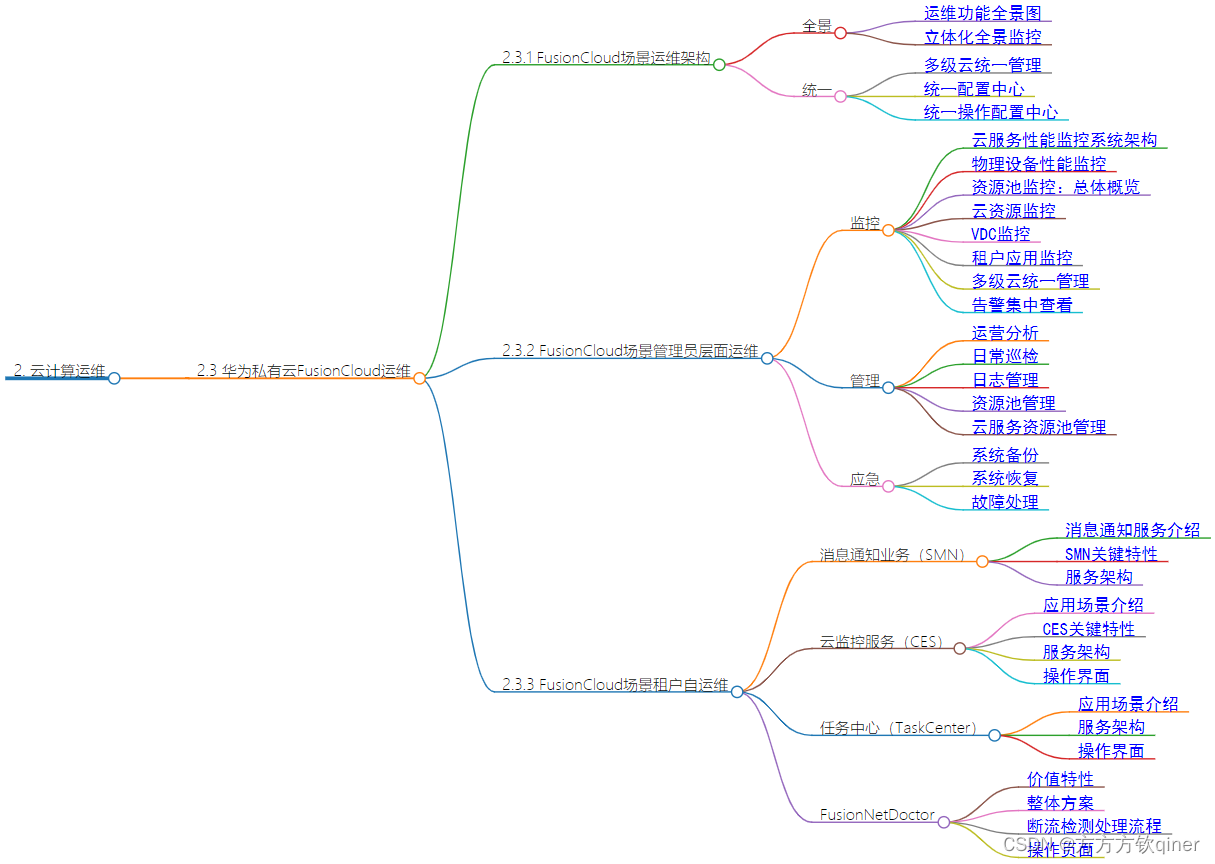Screen dimensions: 1215x864
Task: Open the 物理设备性能监控 link
Action: pyautogui.click(x=1039, y=164)
